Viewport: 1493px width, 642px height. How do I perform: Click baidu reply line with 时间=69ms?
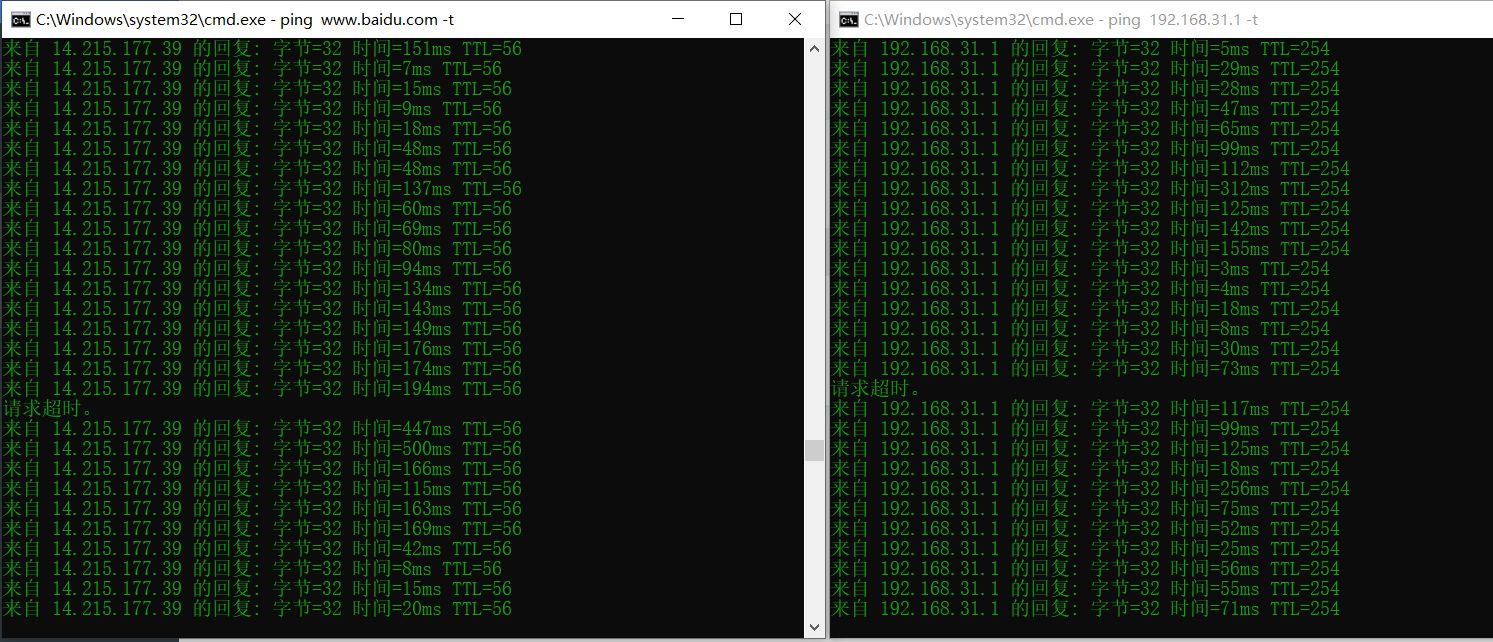click(257, 229)
